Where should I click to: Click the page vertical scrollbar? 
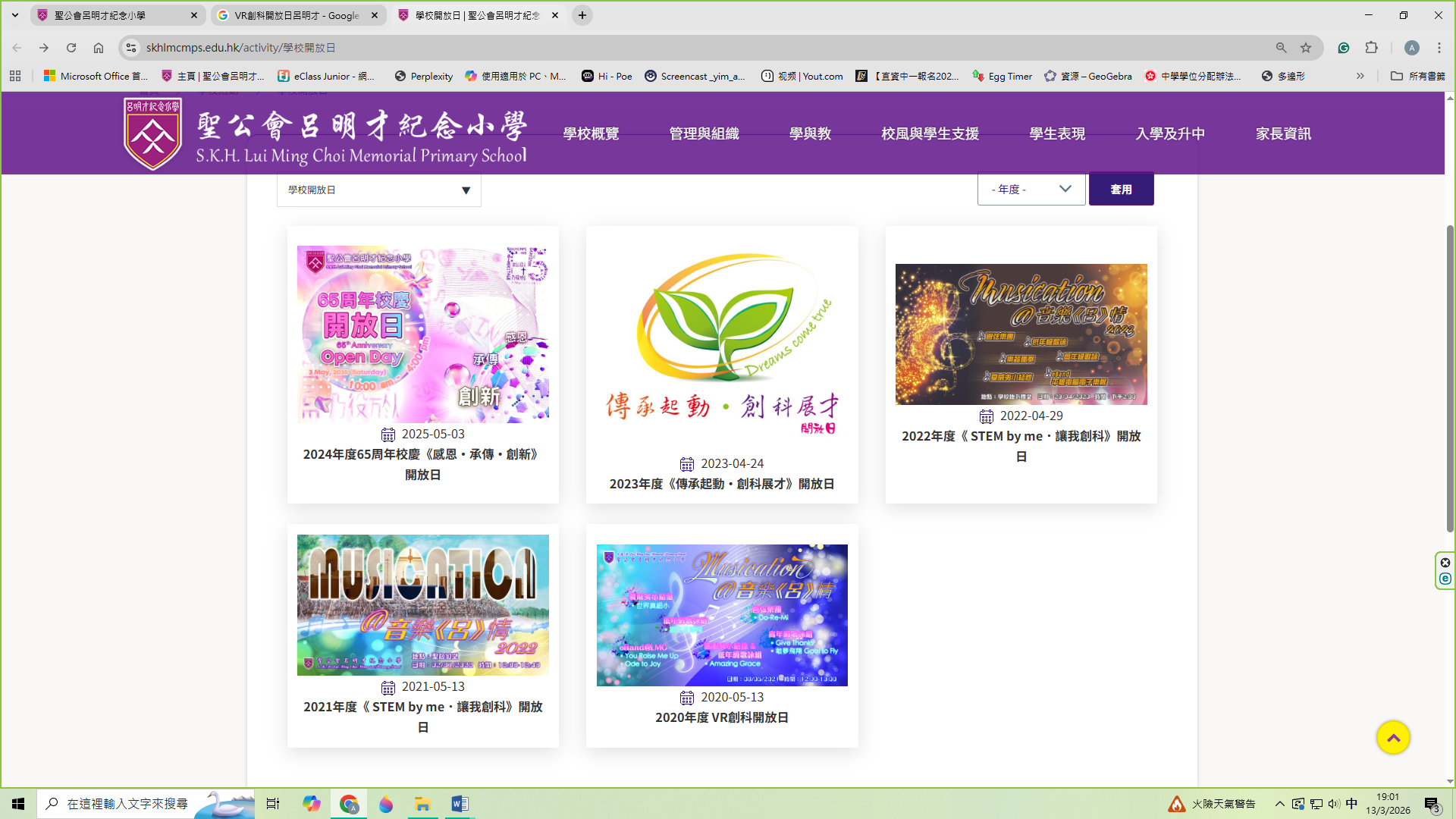[1450, 379]
